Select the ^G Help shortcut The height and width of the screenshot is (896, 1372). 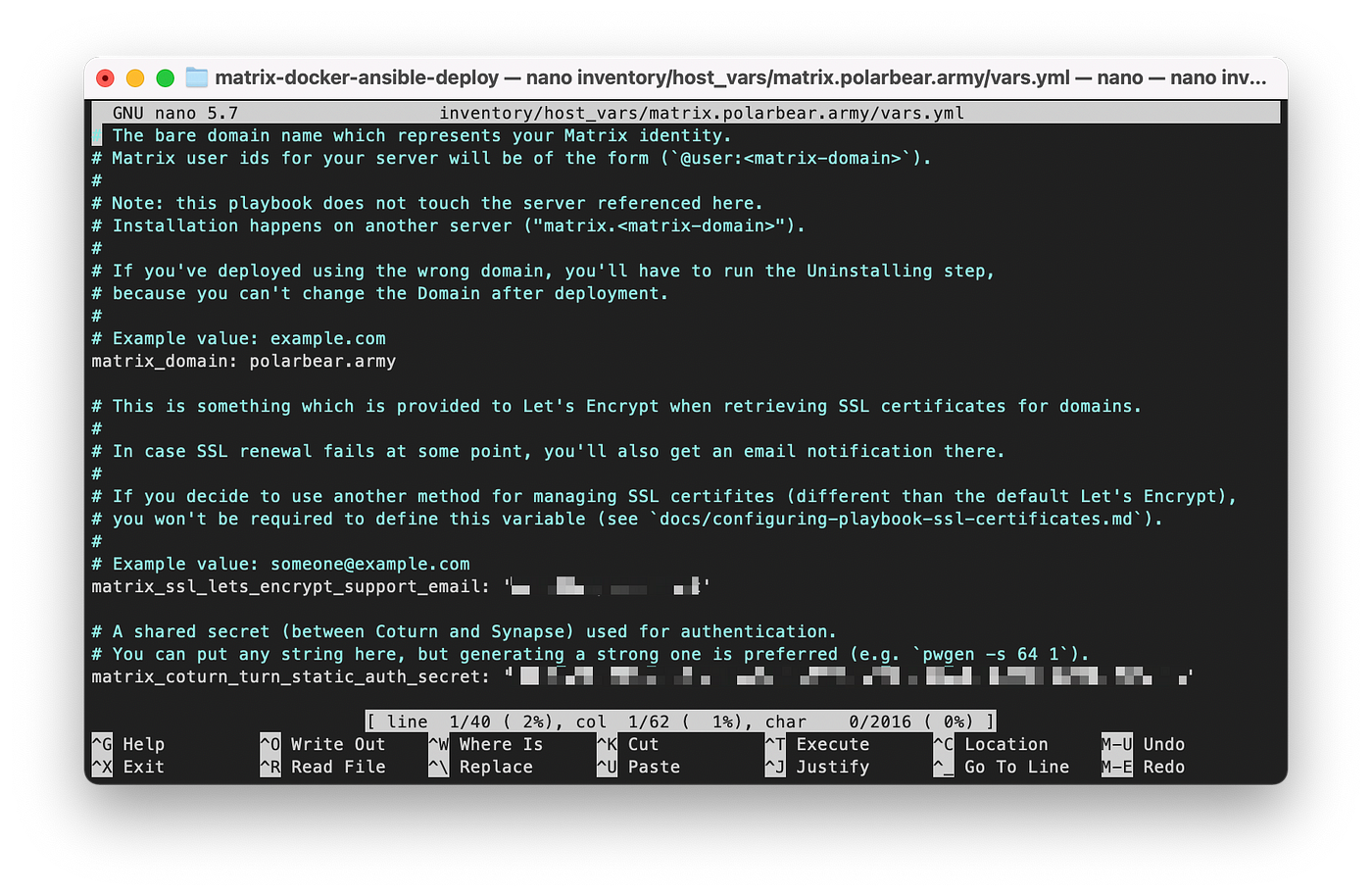tap(128, 744)
